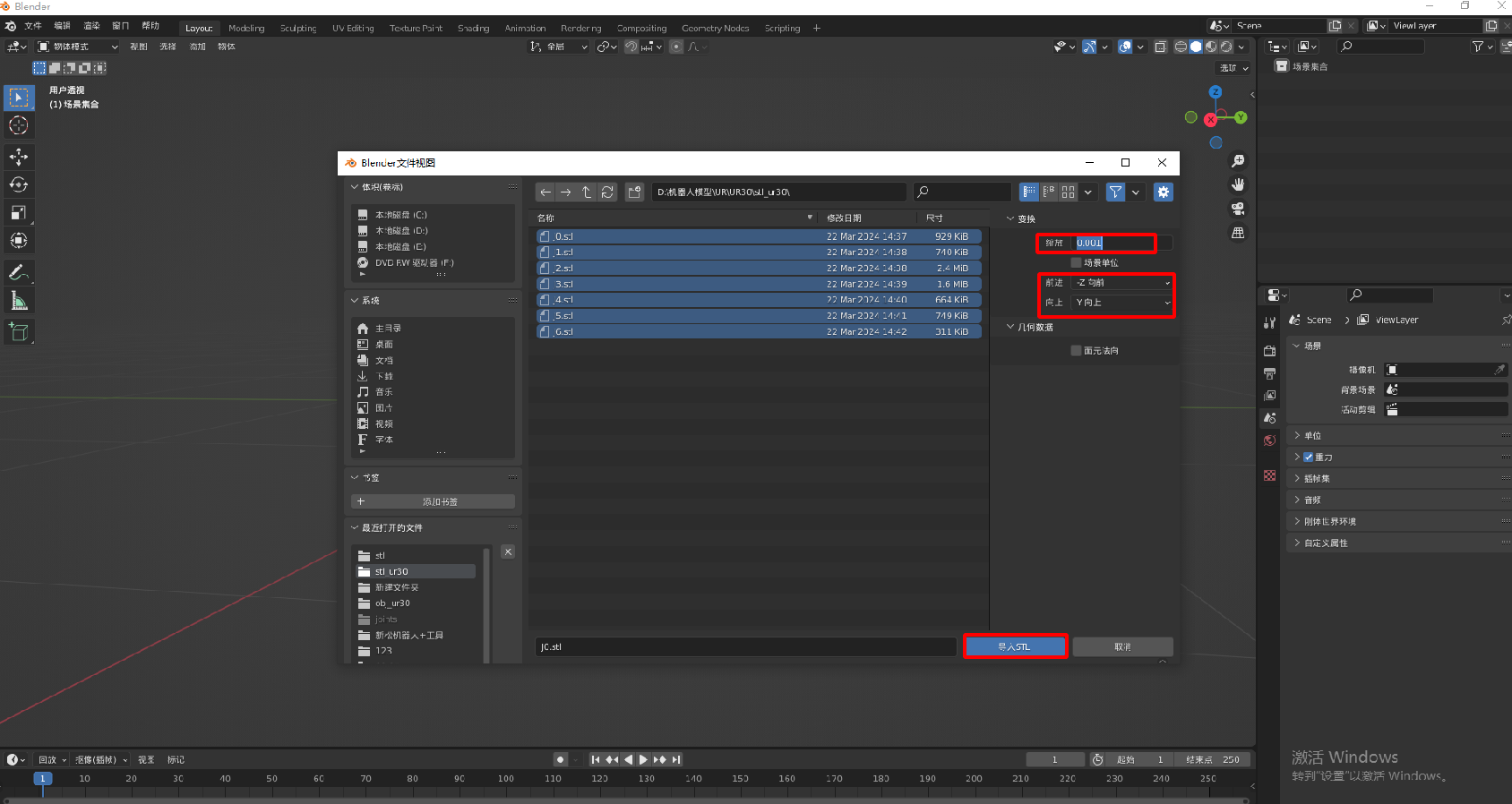
Task: Select the Annotate pencil tool
Action: point(19,272)
